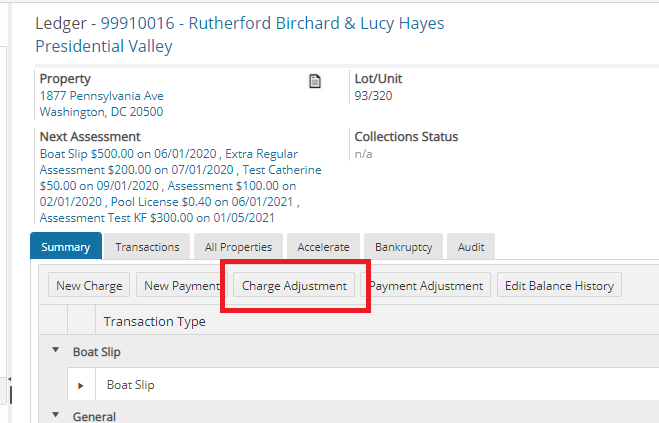
Task: Click the Payment Adjustment button
Action: tap(426, 285)
